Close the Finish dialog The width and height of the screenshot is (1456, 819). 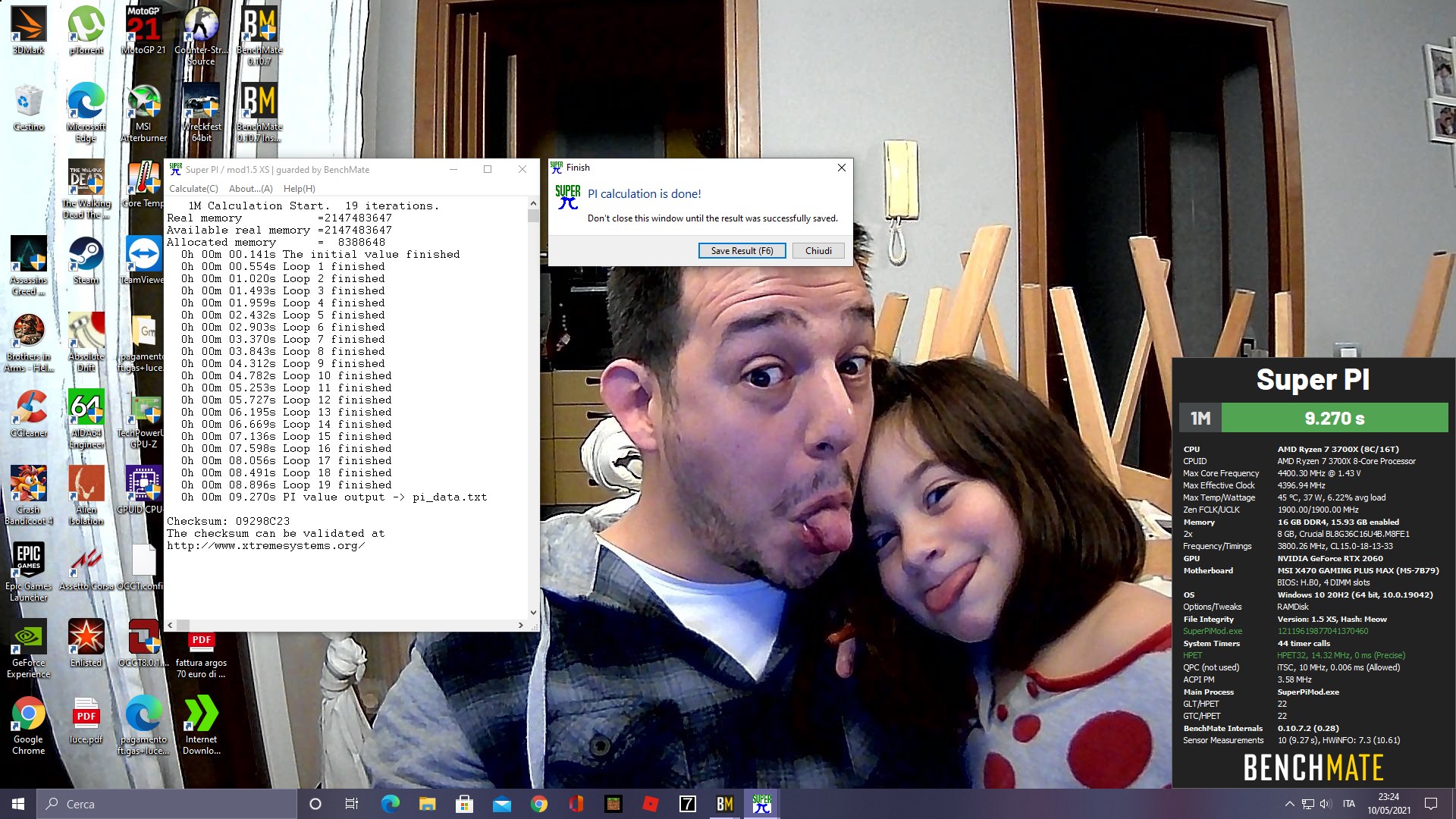click(x=841, y=168)
